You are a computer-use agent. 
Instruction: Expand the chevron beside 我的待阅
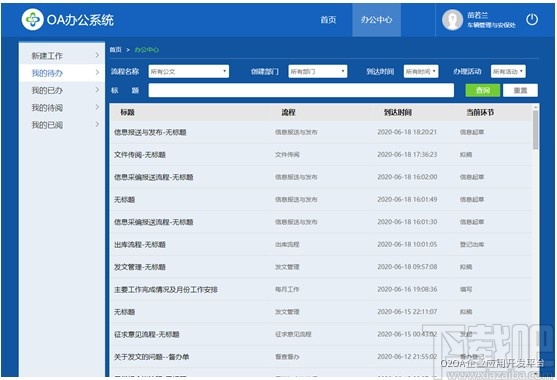click(97, 107)
